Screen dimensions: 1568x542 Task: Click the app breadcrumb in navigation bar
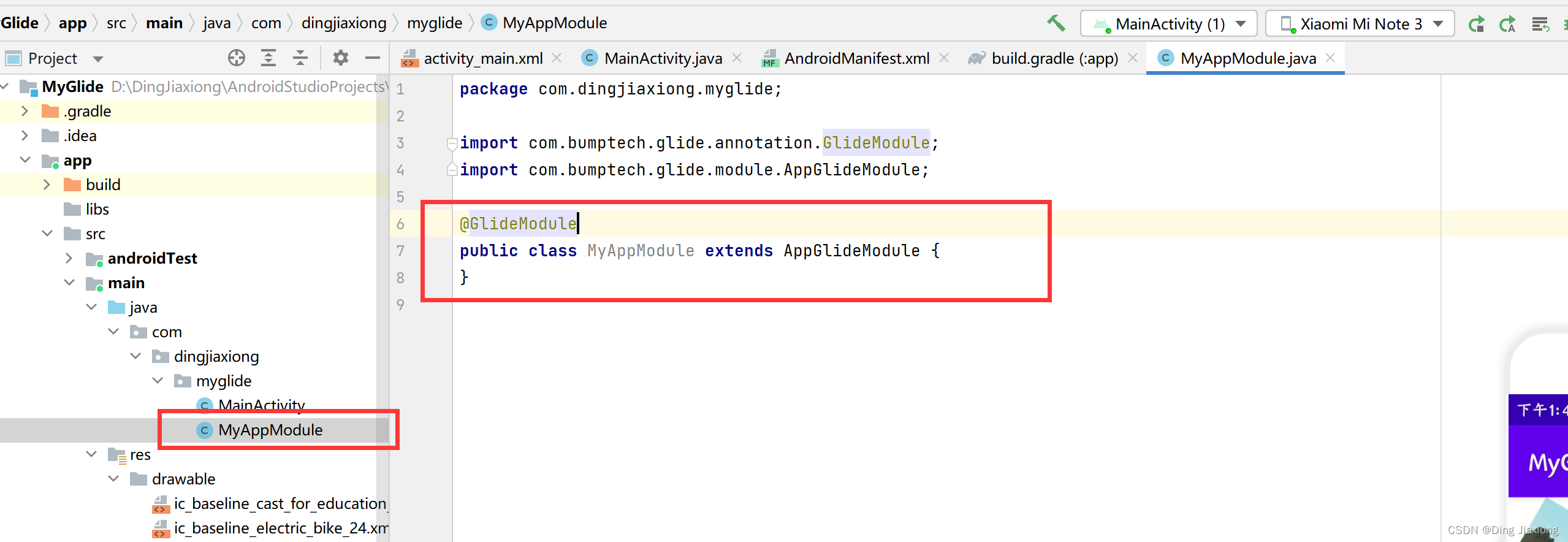pyautogui.click(x=72, y=23)
